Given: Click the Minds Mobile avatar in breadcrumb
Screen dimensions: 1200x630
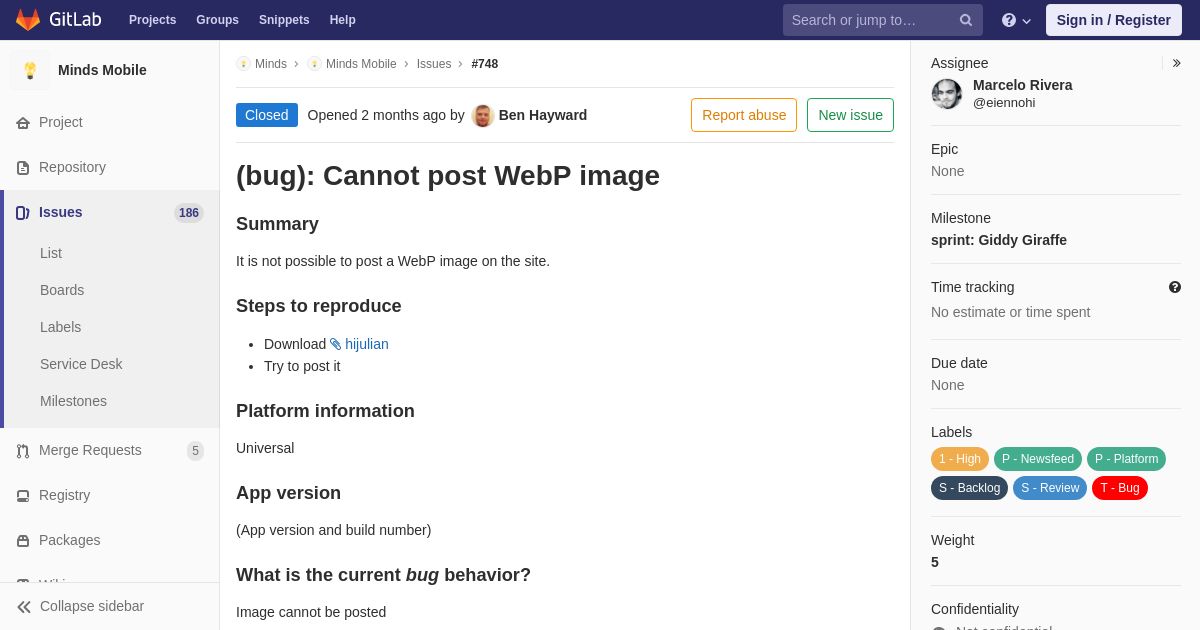Looking at the screenshot, I should pos(314,64).
